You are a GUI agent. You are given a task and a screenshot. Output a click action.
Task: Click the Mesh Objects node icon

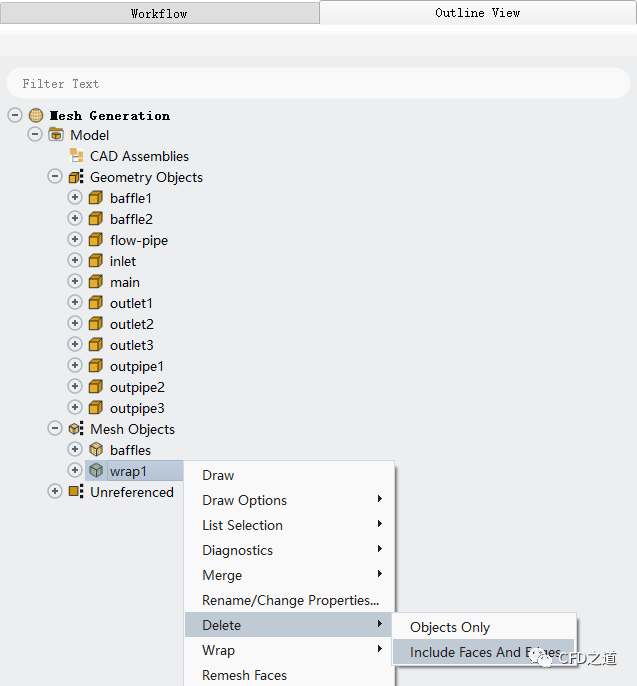coord(76,429)
